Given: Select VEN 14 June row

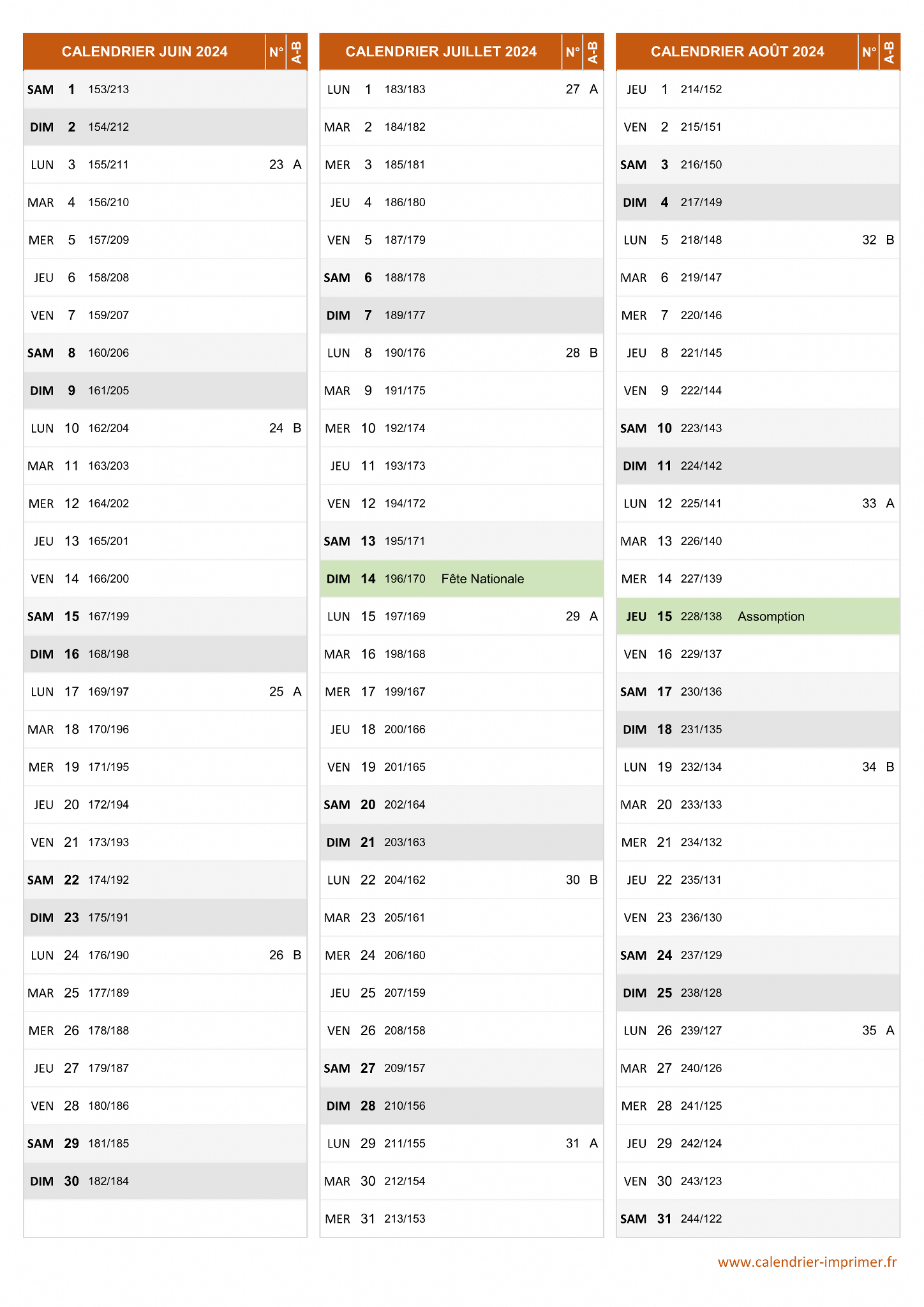Looking at the screenshot, I should point(165,579).
